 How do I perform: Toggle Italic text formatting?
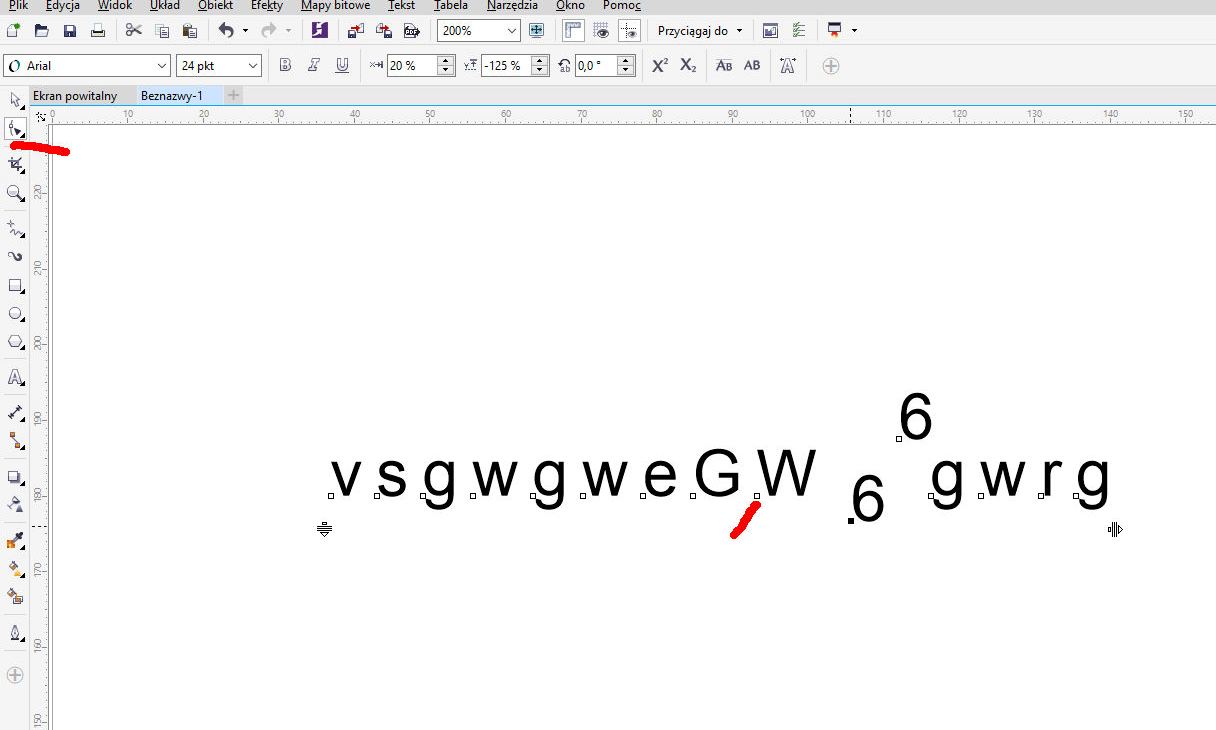314,66
